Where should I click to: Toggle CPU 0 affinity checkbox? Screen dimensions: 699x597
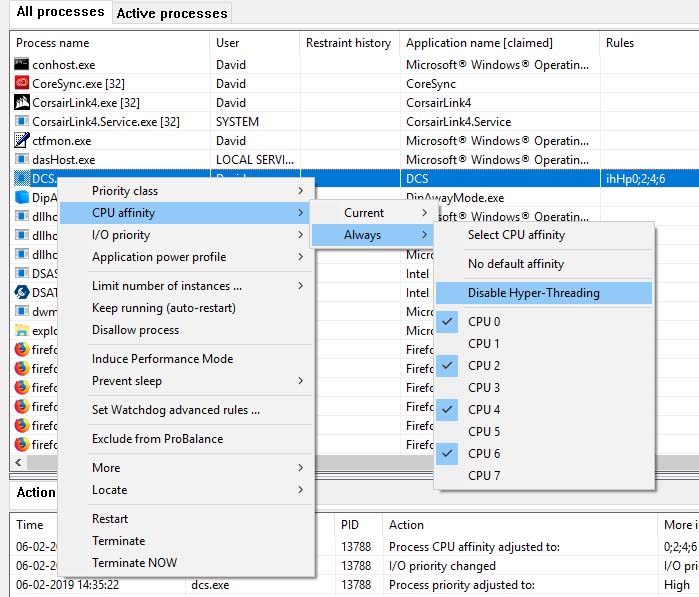(x=447, y=321)
